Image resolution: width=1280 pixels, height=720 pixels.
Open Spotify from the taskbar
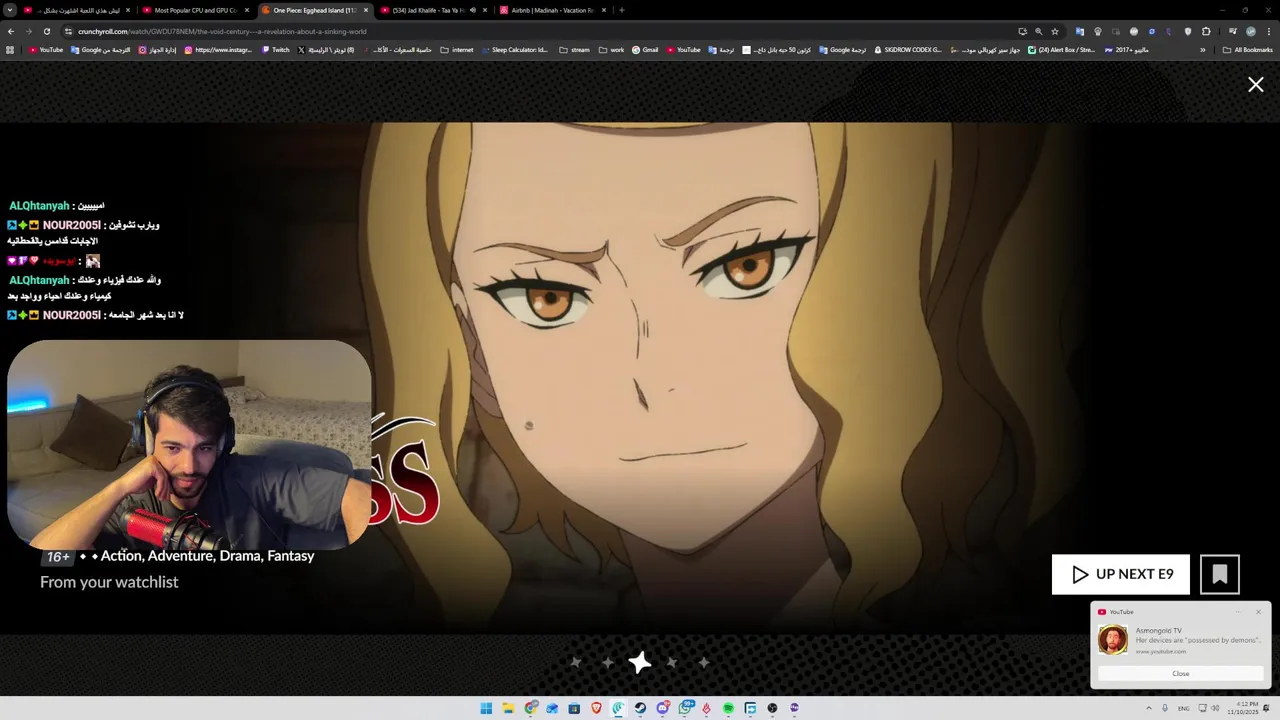728,708
